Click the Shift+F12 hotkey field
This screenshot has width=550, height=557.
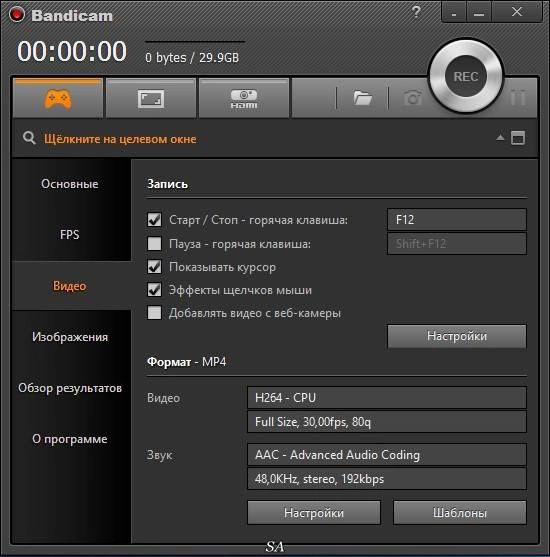(x=457, y=244)
